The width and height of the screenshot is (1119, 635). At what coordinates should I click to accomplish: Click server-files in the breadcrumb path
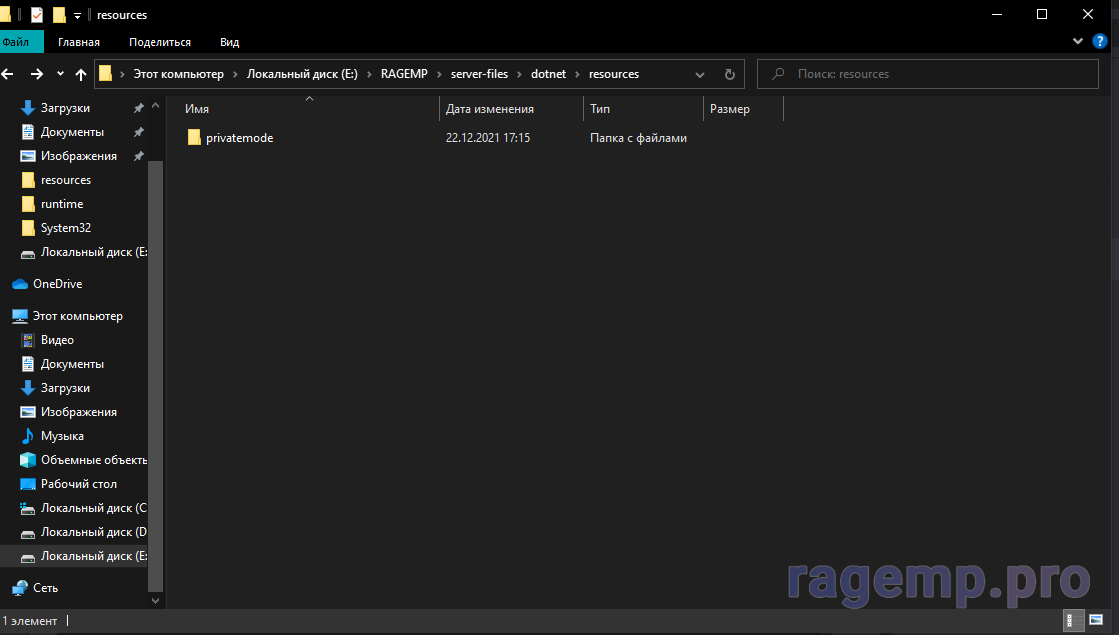coord(480,74)
